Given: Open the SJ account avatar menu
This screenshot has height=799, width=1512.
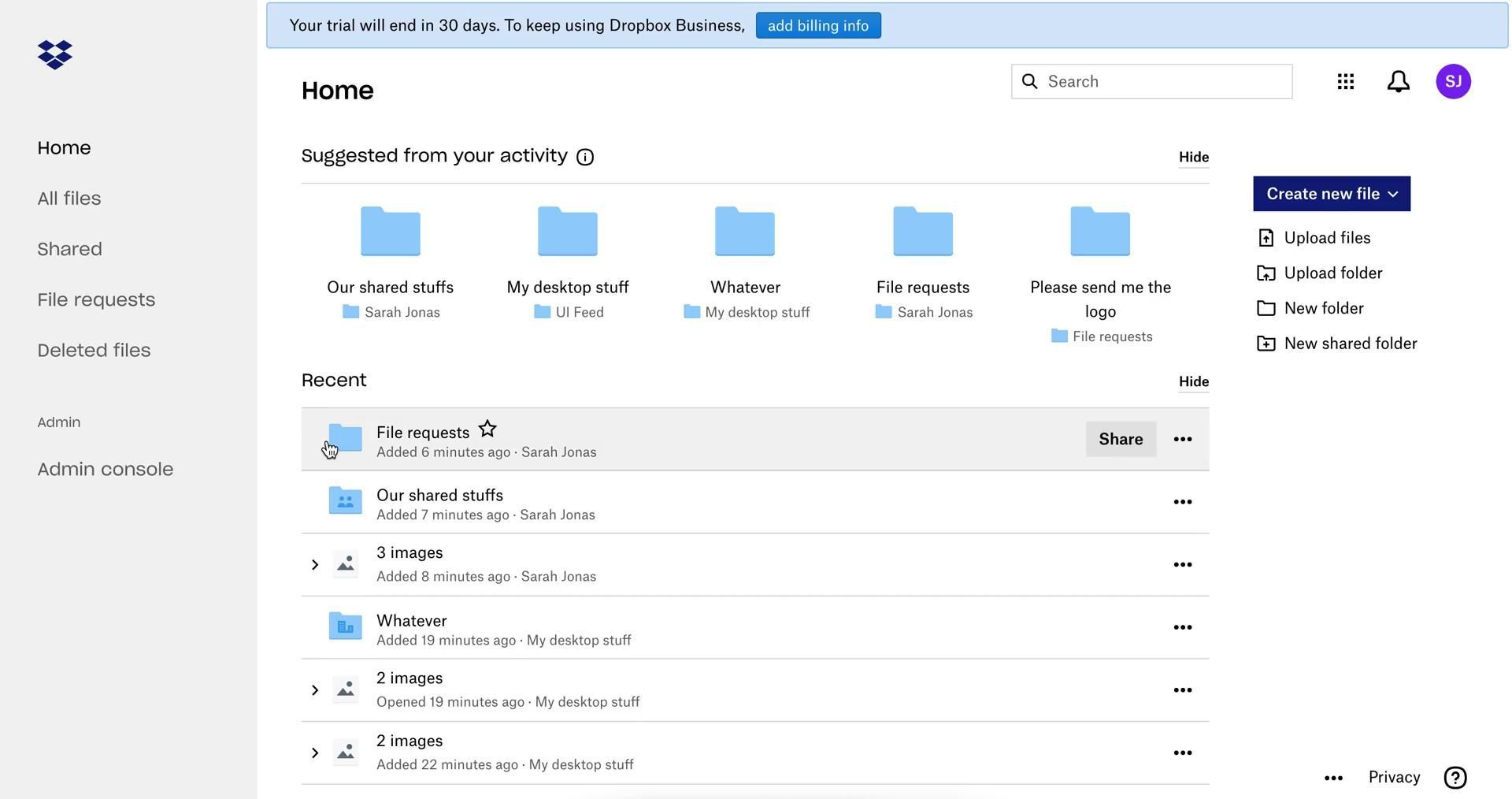Looking at the screenshot, I should [1453, 82].
